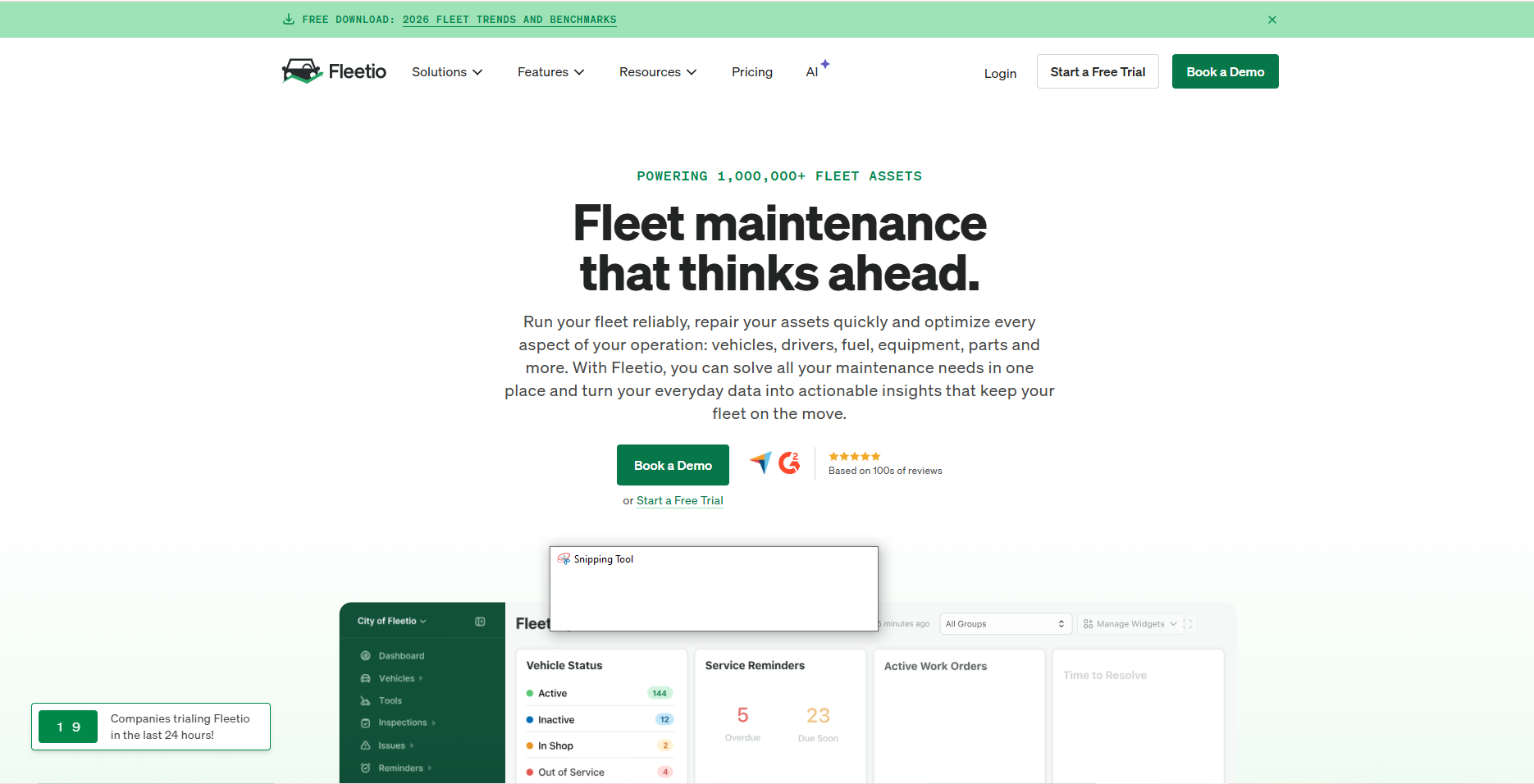Click the Capterra arrow icon
This screenshot has width=1534, height=784.
[760, 463]
